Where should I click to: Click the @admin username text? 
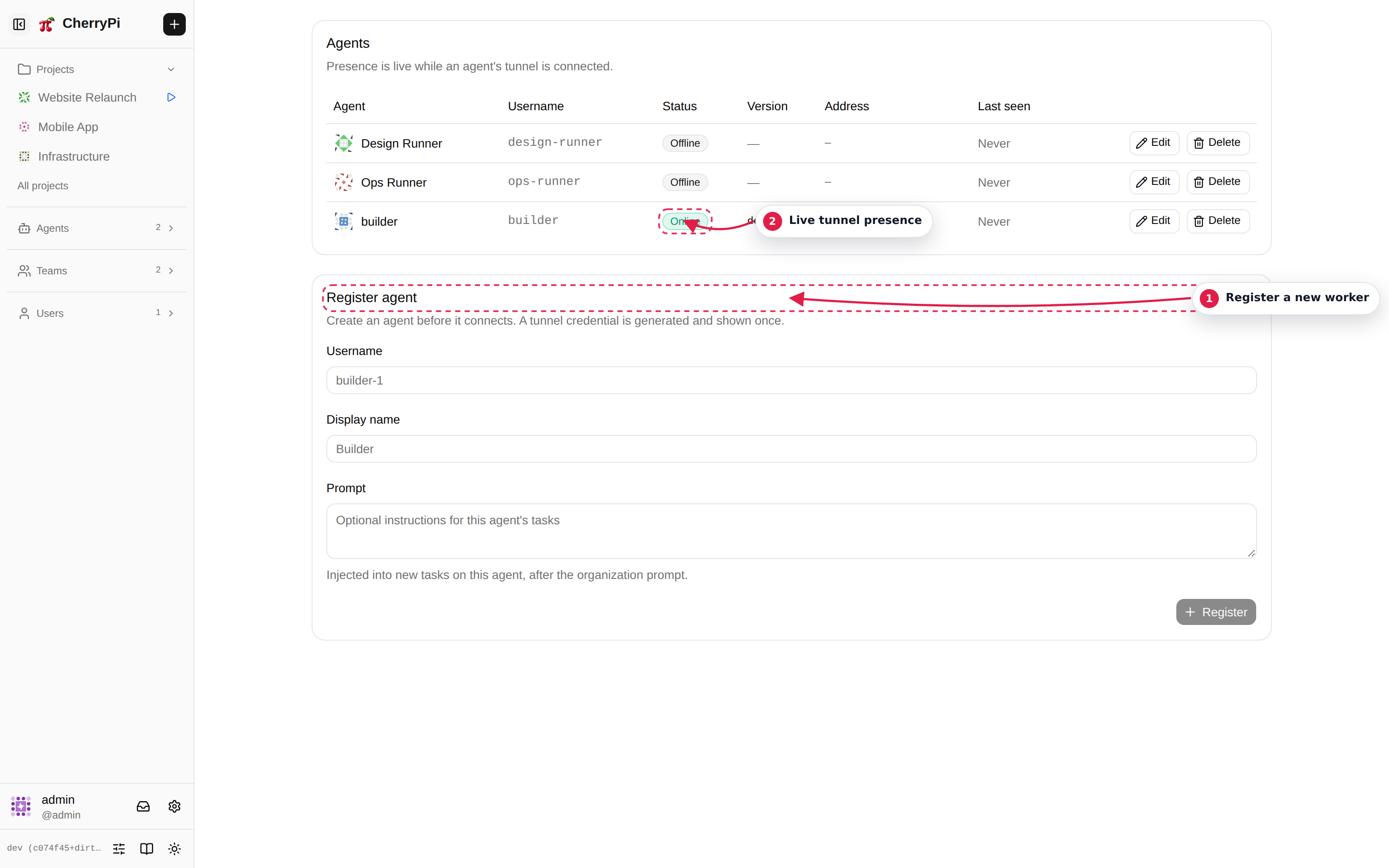[61, 815]
